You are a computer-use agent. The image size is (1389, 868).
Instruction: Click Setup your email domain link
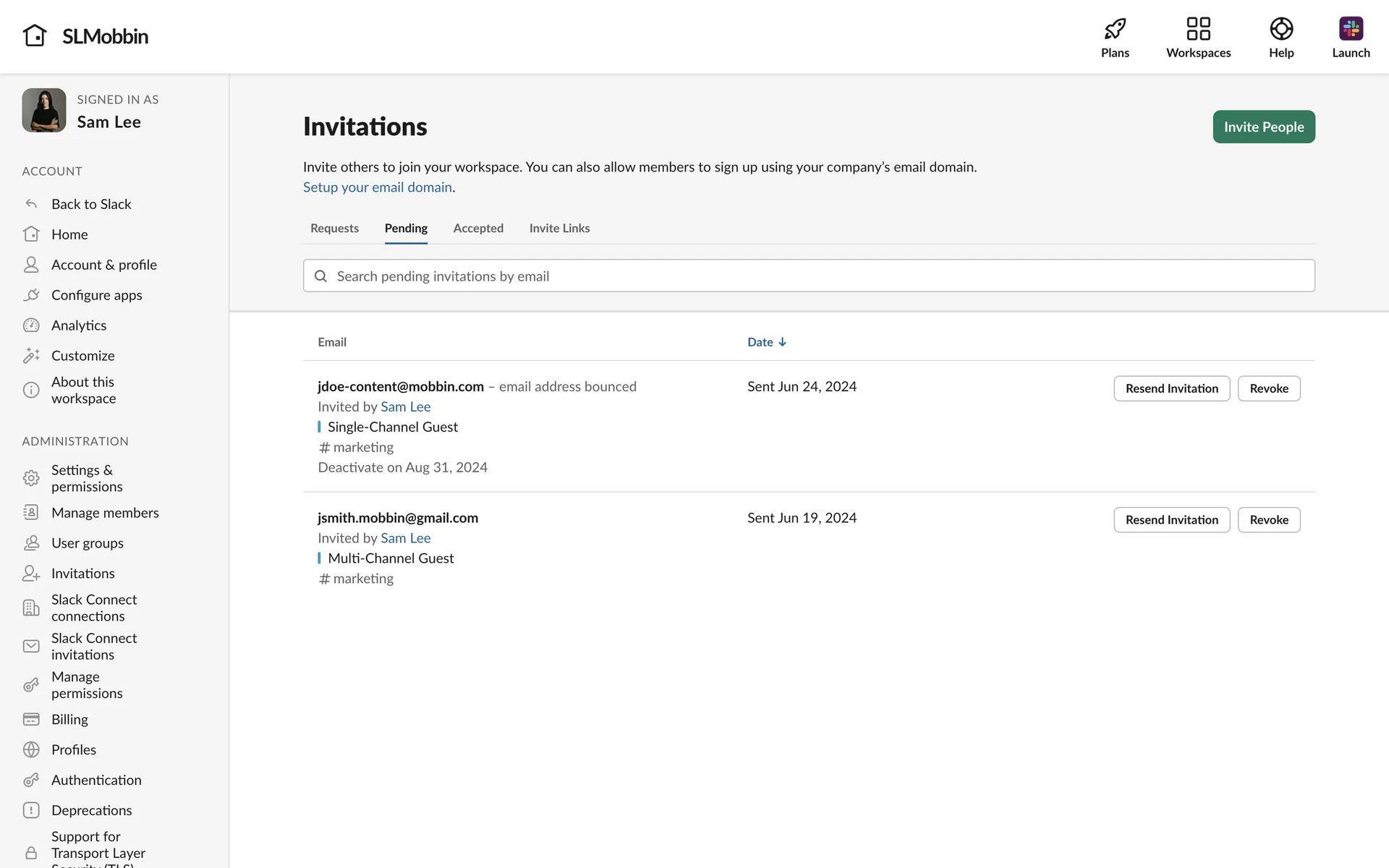pos(377,187)
